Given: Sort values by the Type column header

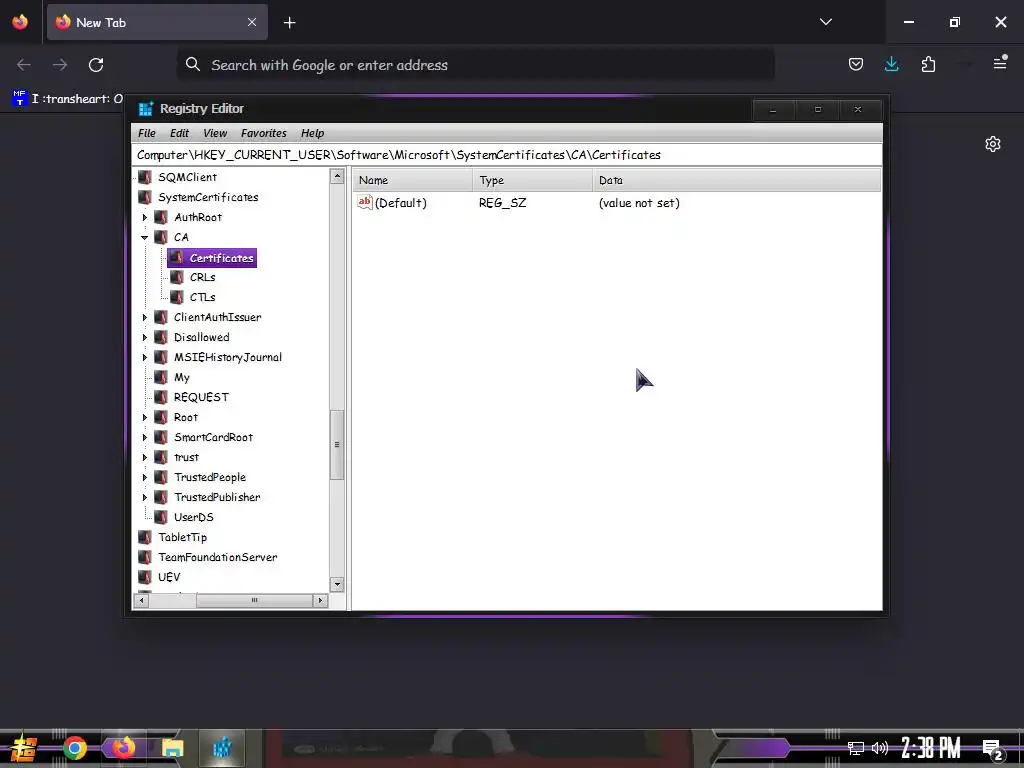Looking at the screenshot, I should tap(532, 180).
